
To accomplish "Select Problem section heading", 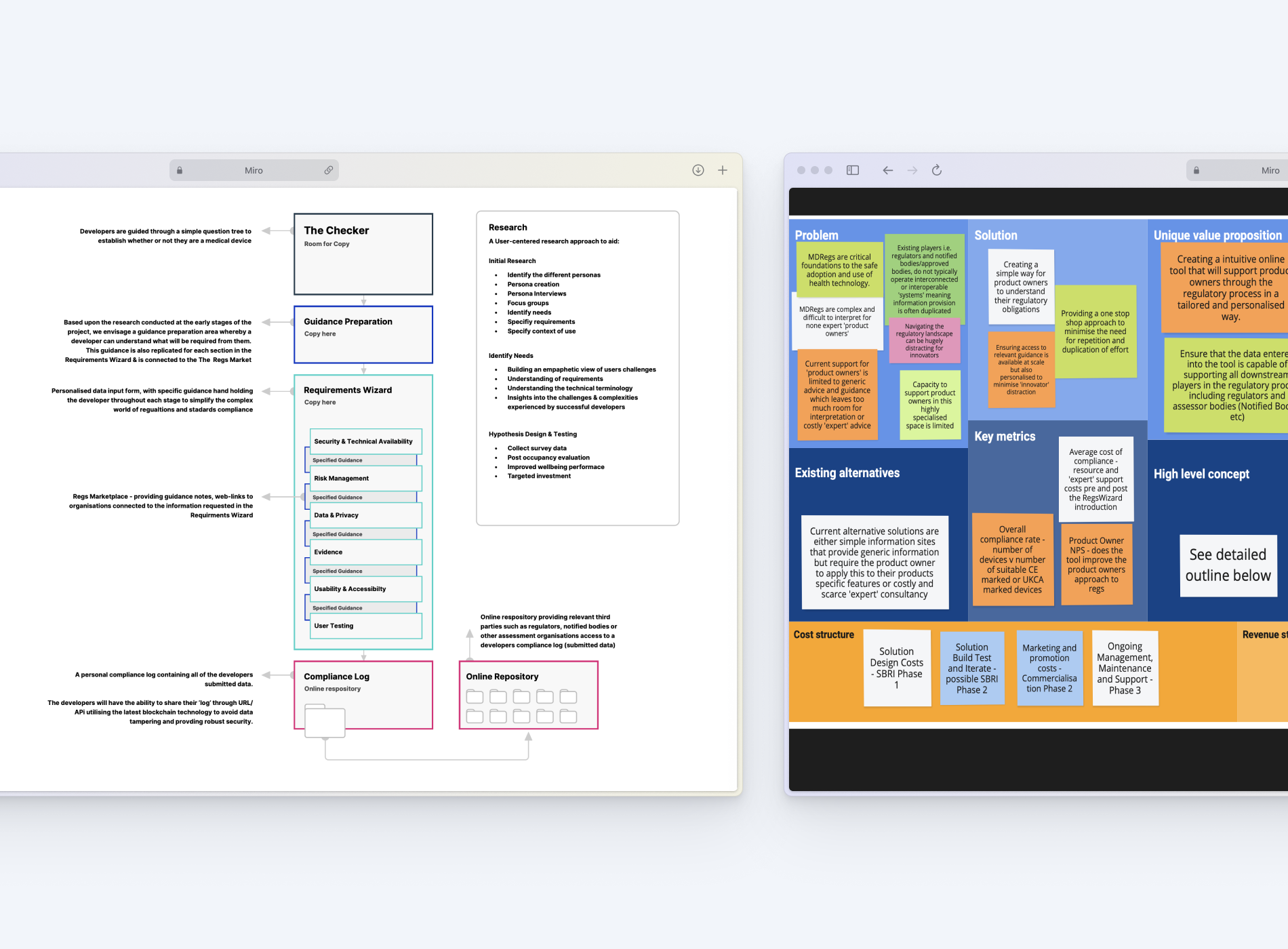I will pyautogui.click(x=817, y=235).
